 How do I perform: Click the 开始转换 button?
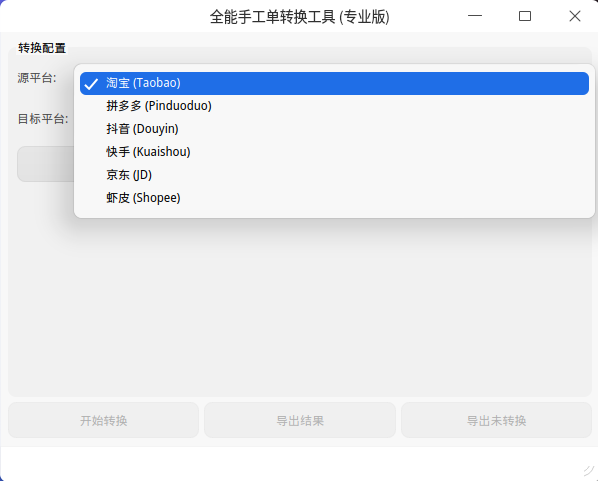tap(103, 420)
